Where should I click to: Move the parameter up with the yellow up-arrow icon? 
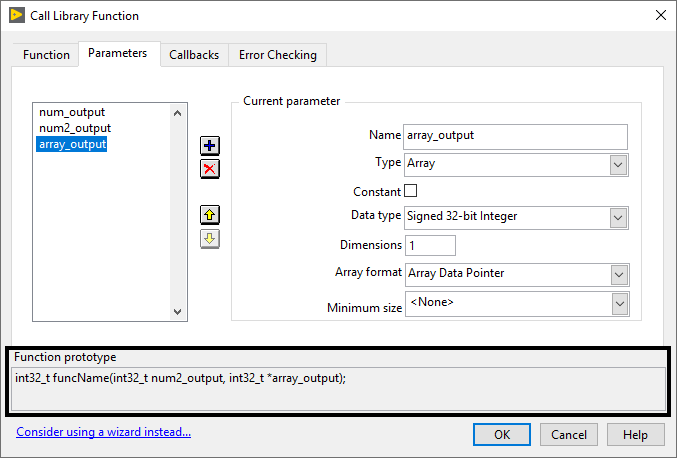tap(210, 215)
